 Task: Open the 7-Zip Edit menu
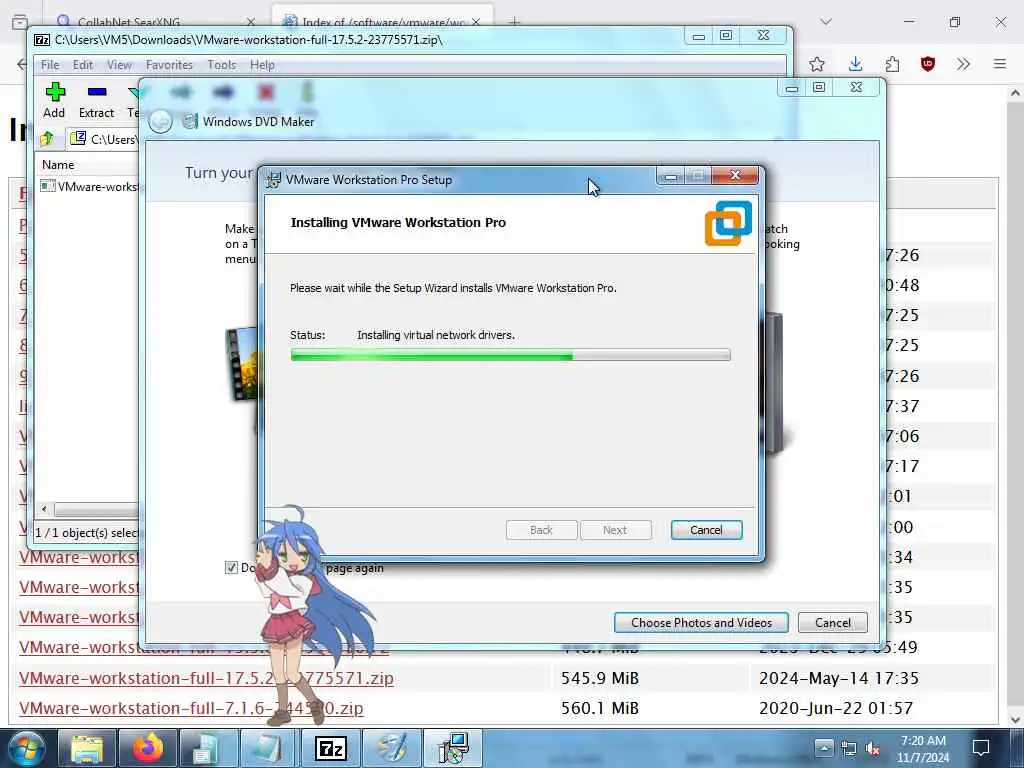[x=82, y=65]
